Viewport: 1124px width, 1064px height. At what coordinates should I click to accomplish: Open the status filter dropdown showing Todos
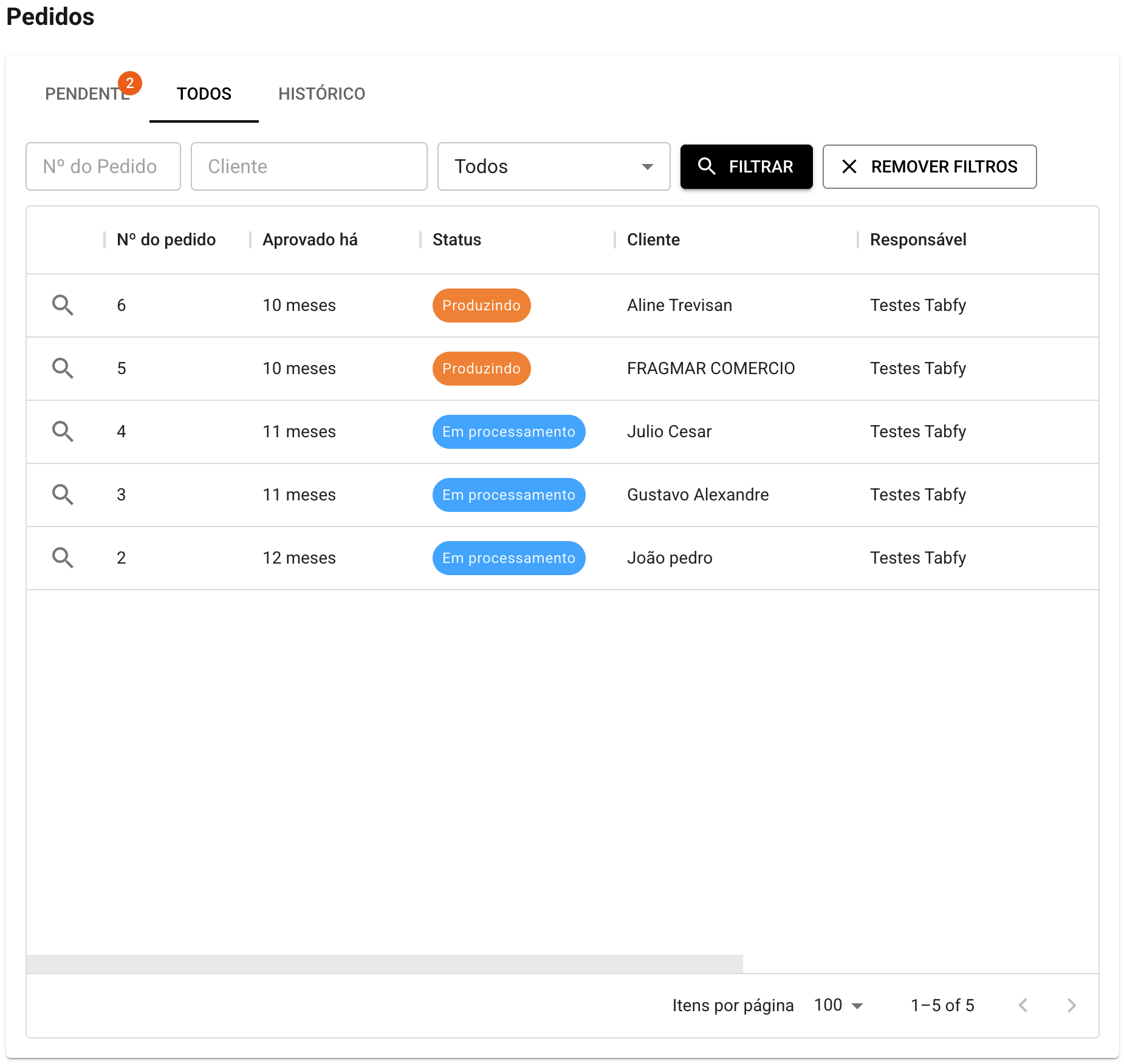click(553, 166)
